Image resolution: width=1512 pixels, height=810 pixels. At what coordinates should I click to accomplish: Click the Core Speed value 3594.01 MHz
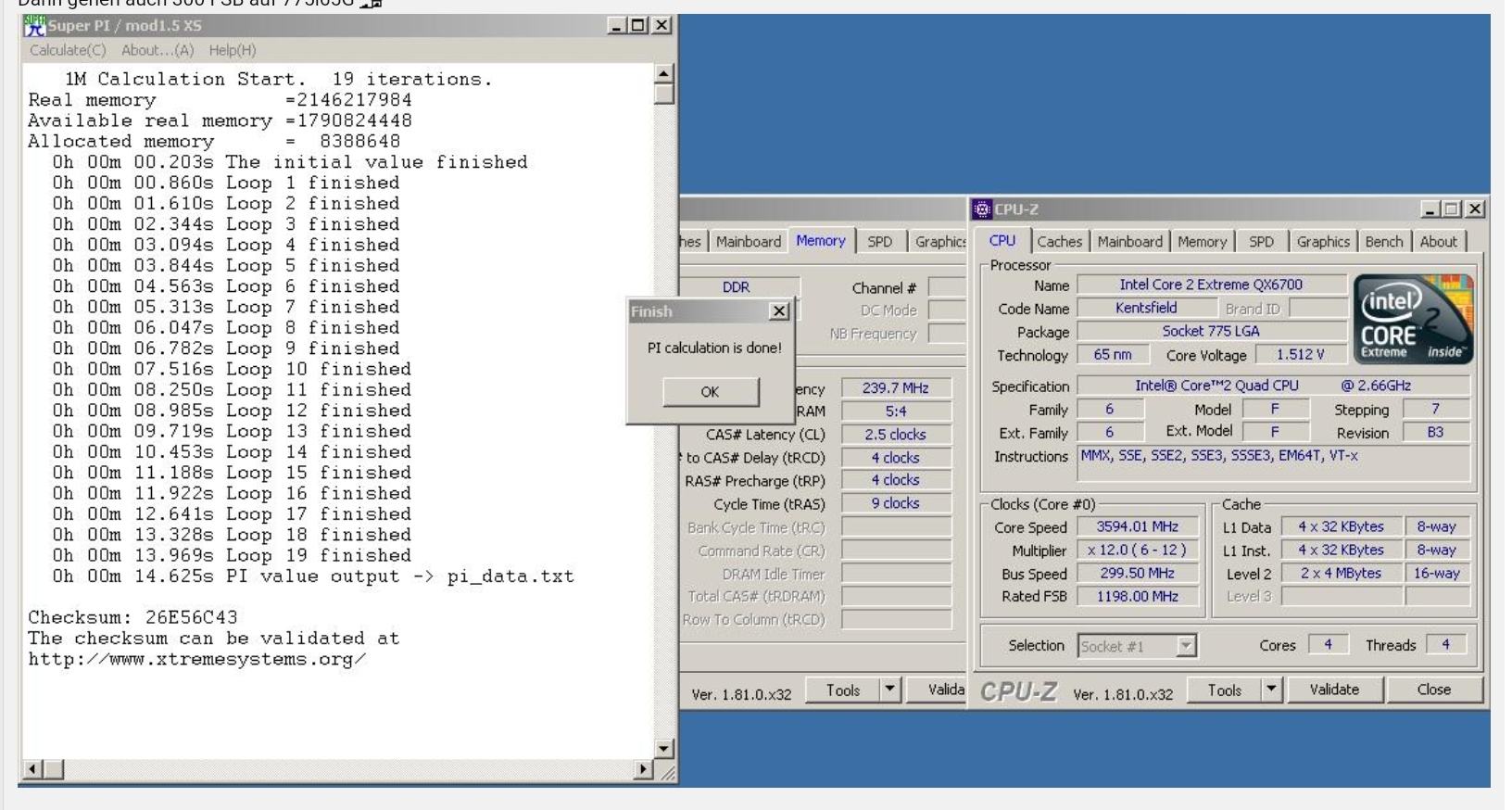pos(1137,526)
